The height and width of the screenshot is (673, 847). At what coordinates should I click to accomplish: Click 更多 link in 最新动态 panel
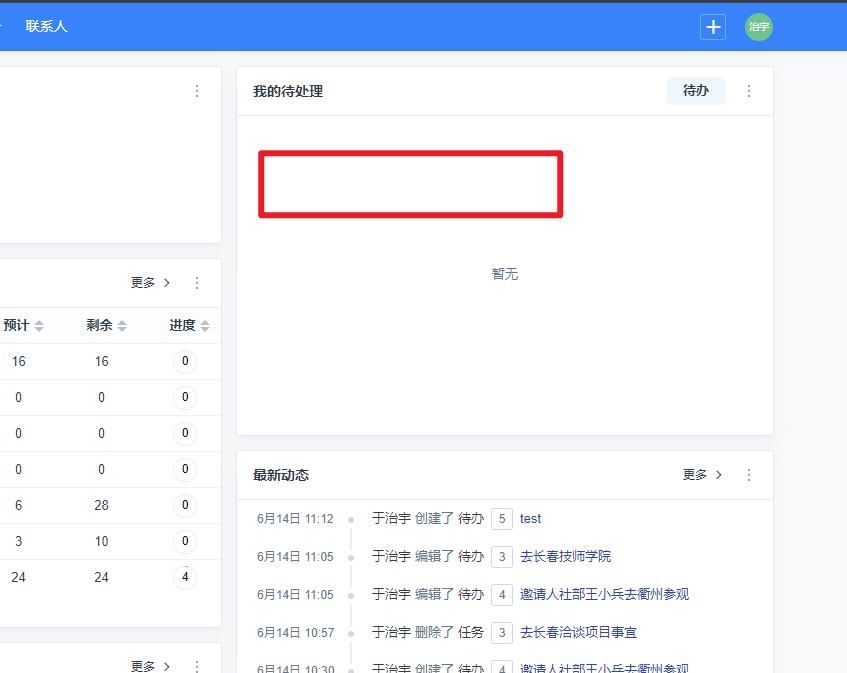[702, 475]
